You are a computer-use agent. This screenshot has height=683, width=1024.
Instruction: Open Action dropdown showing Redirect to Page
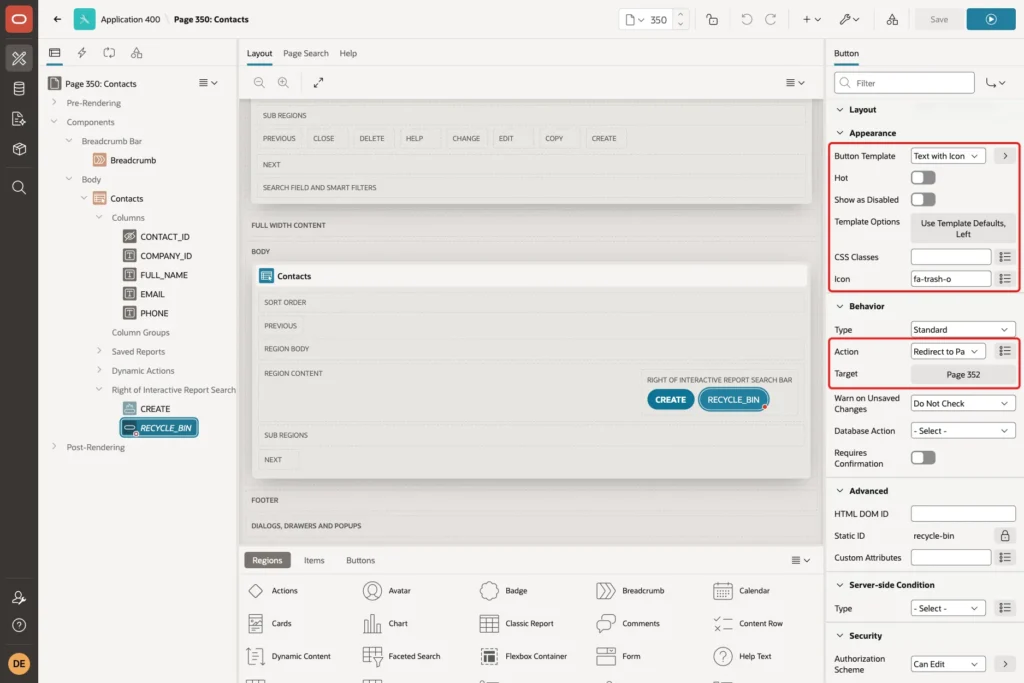point(948,351)
